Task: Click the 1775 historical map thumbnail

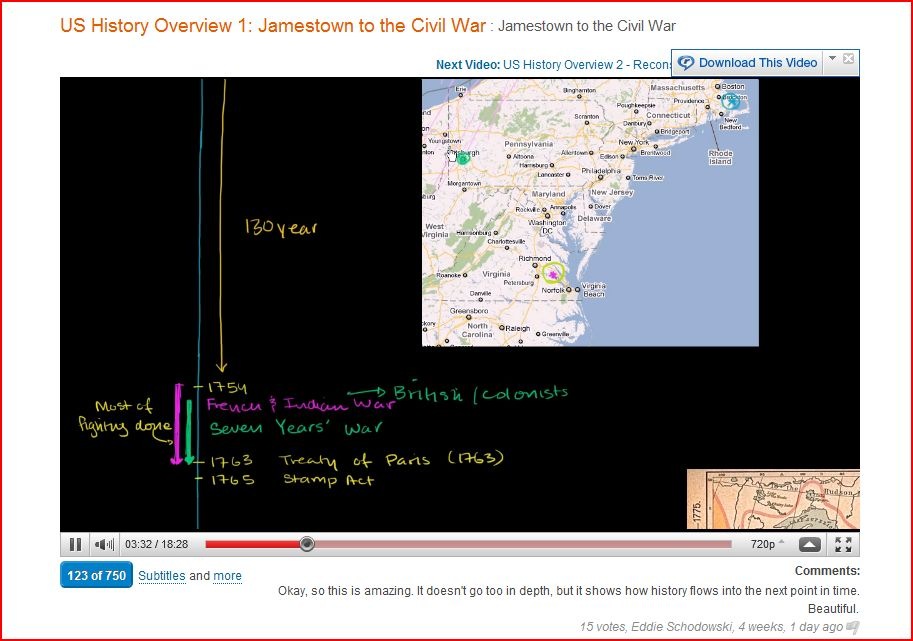Action: pyautogui.click(x=773, y=499)
